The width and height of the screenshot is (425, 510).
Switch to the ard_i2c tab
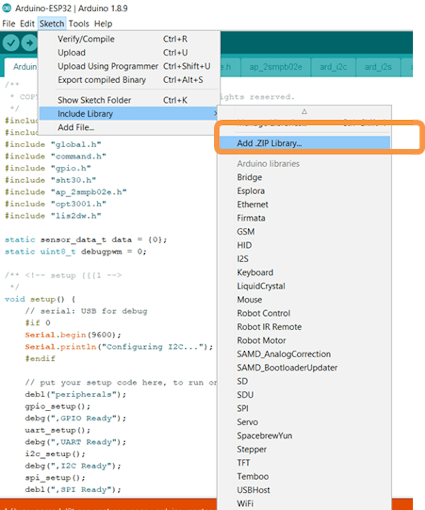coord(333,67)
